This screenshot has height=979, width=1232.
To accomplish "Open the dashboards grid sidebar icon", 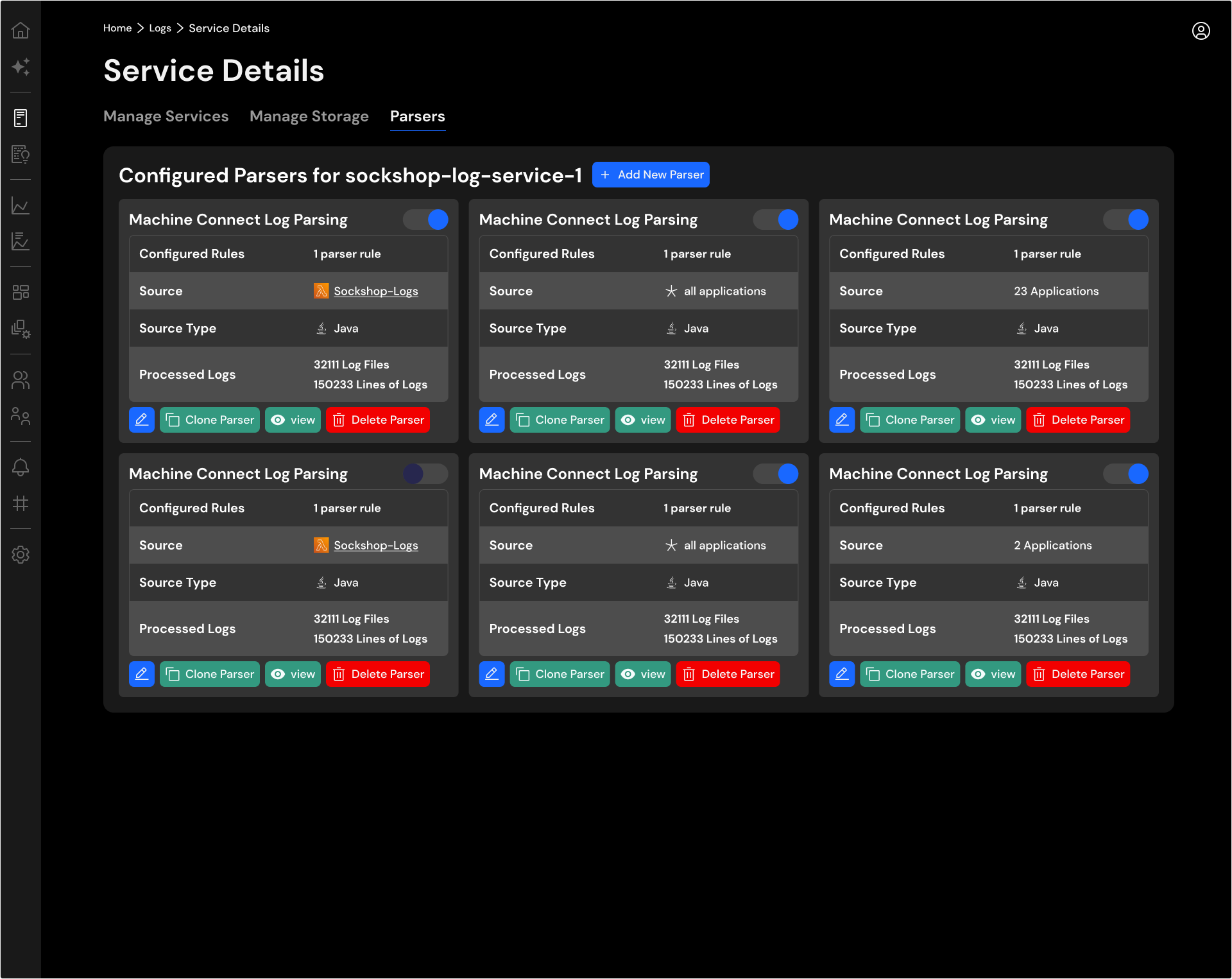I will (21, 293).
